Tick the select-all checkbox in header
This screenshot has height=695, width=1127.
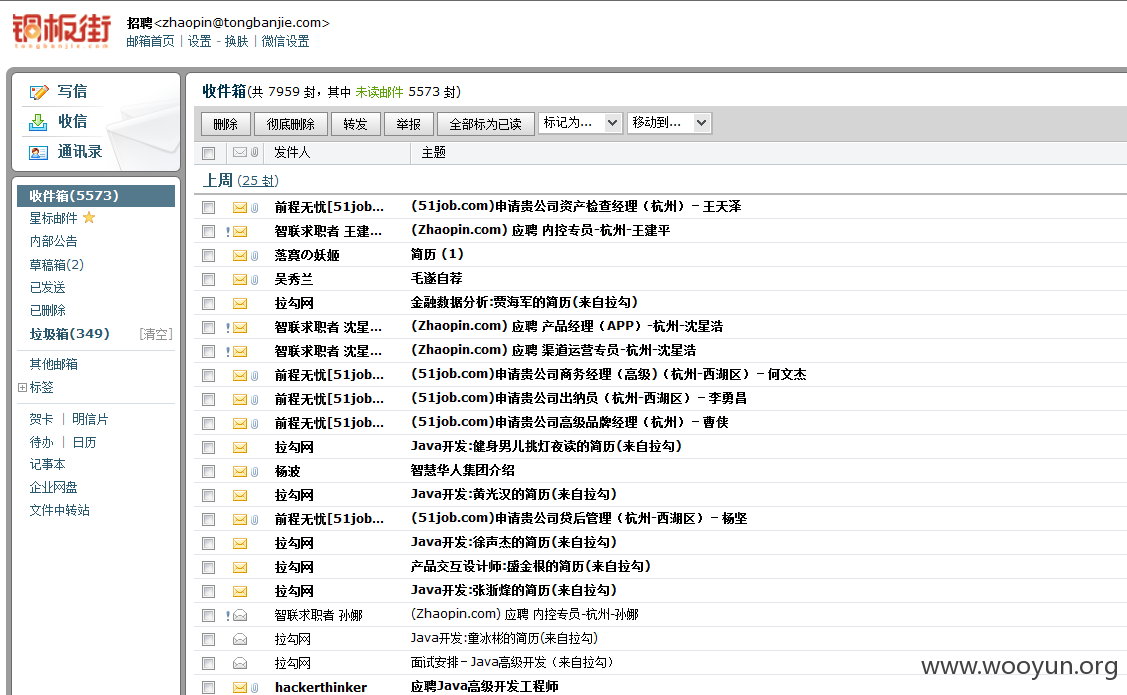[208, 153]
